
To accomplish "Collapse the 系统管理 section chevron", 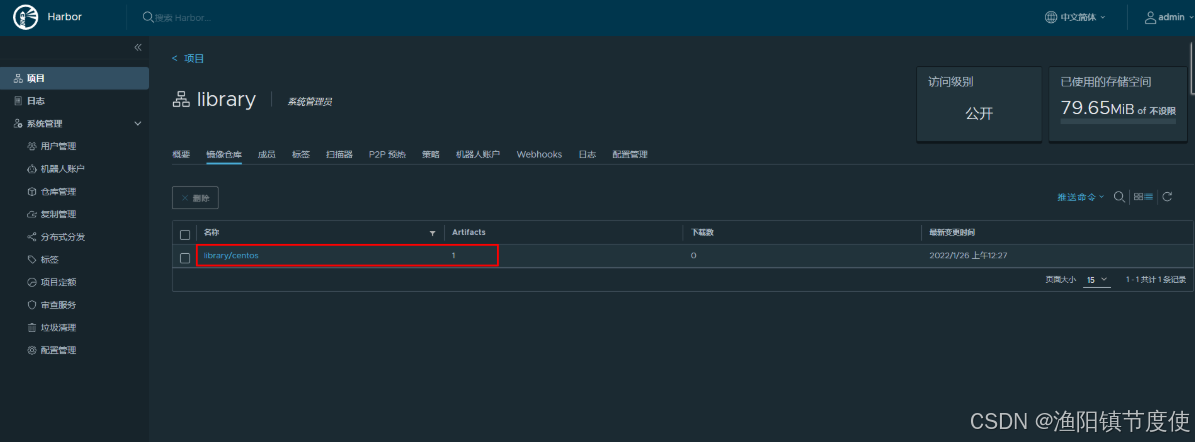I will coord(138,123).
